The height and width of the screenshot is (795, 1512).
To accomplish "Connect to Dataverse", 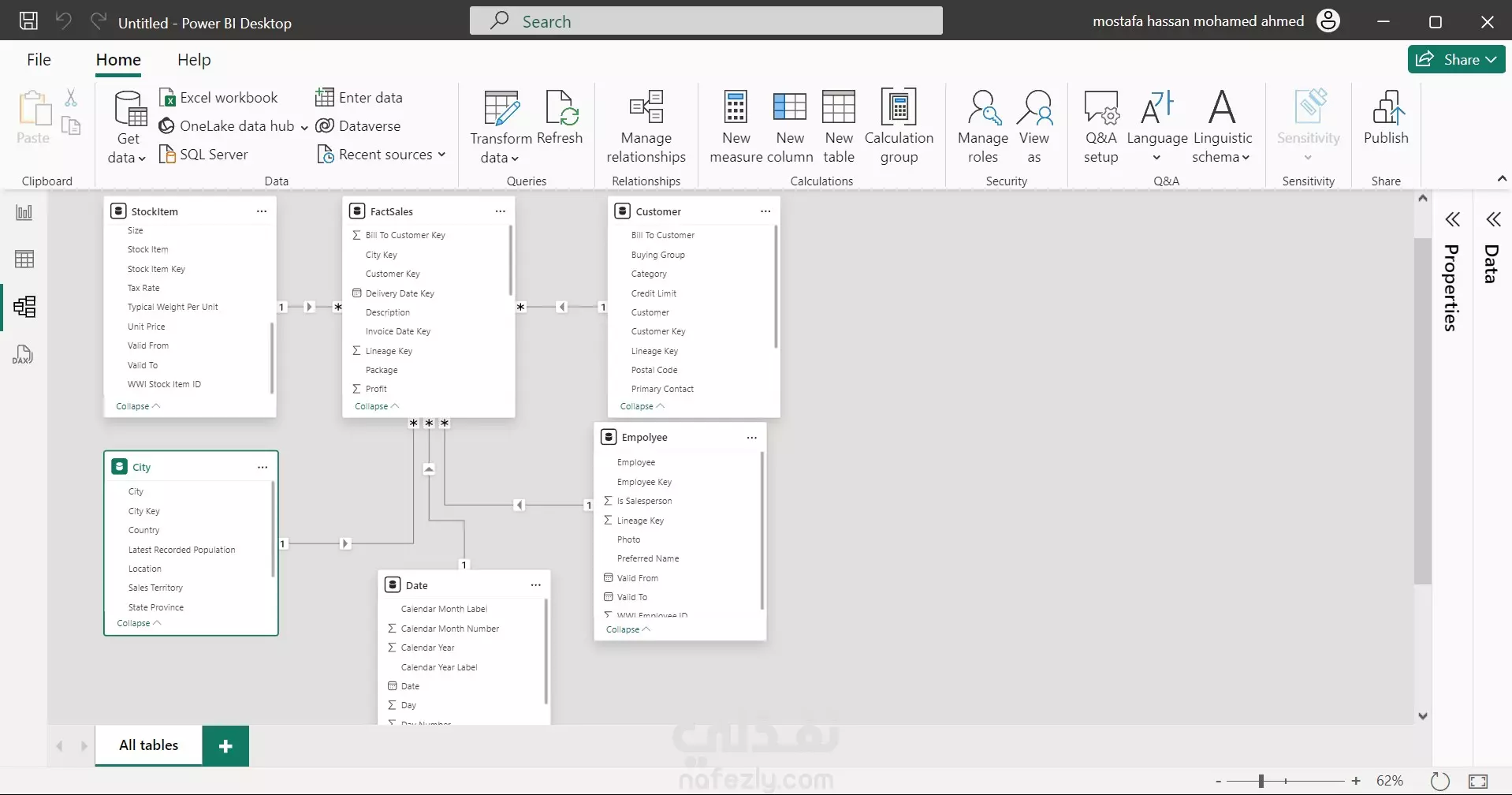I will tap(358, 126).
